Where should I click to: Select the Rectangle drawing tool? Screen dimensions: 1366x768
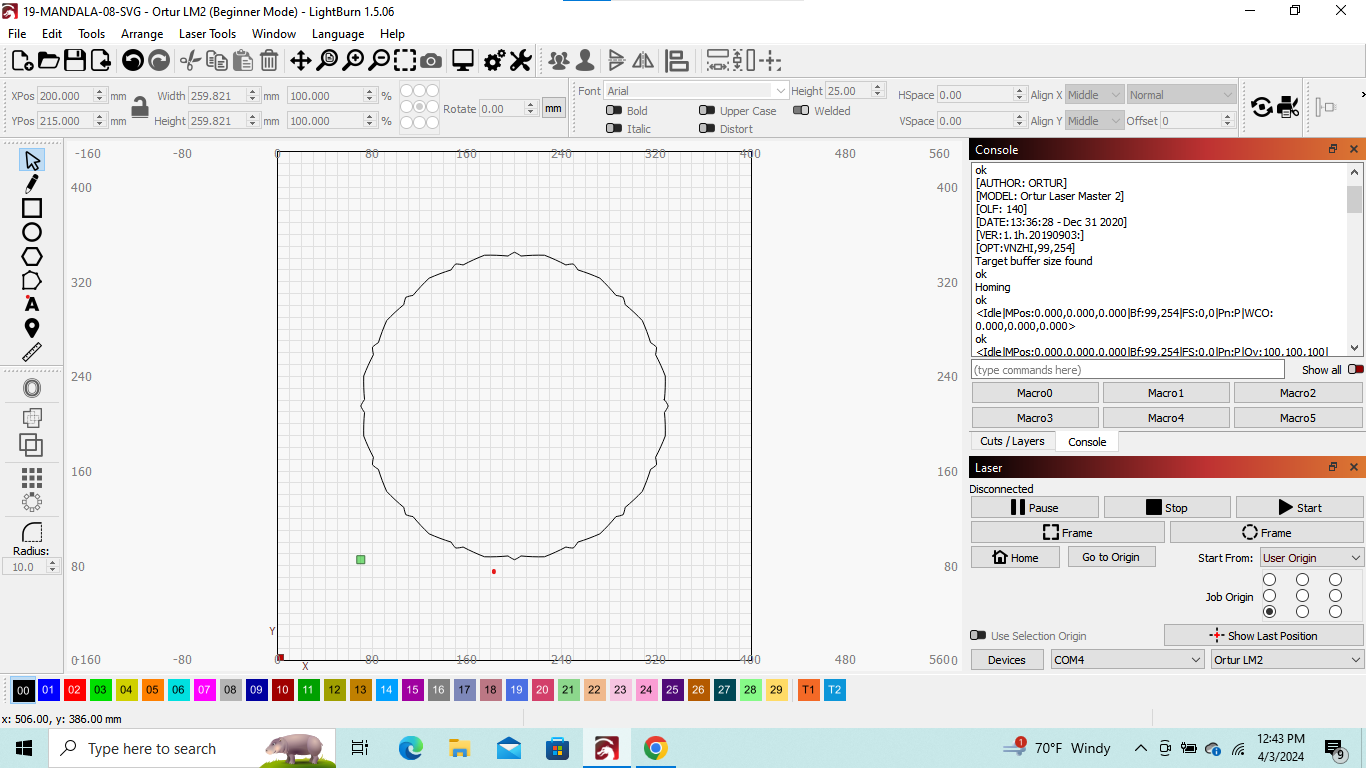32,208
